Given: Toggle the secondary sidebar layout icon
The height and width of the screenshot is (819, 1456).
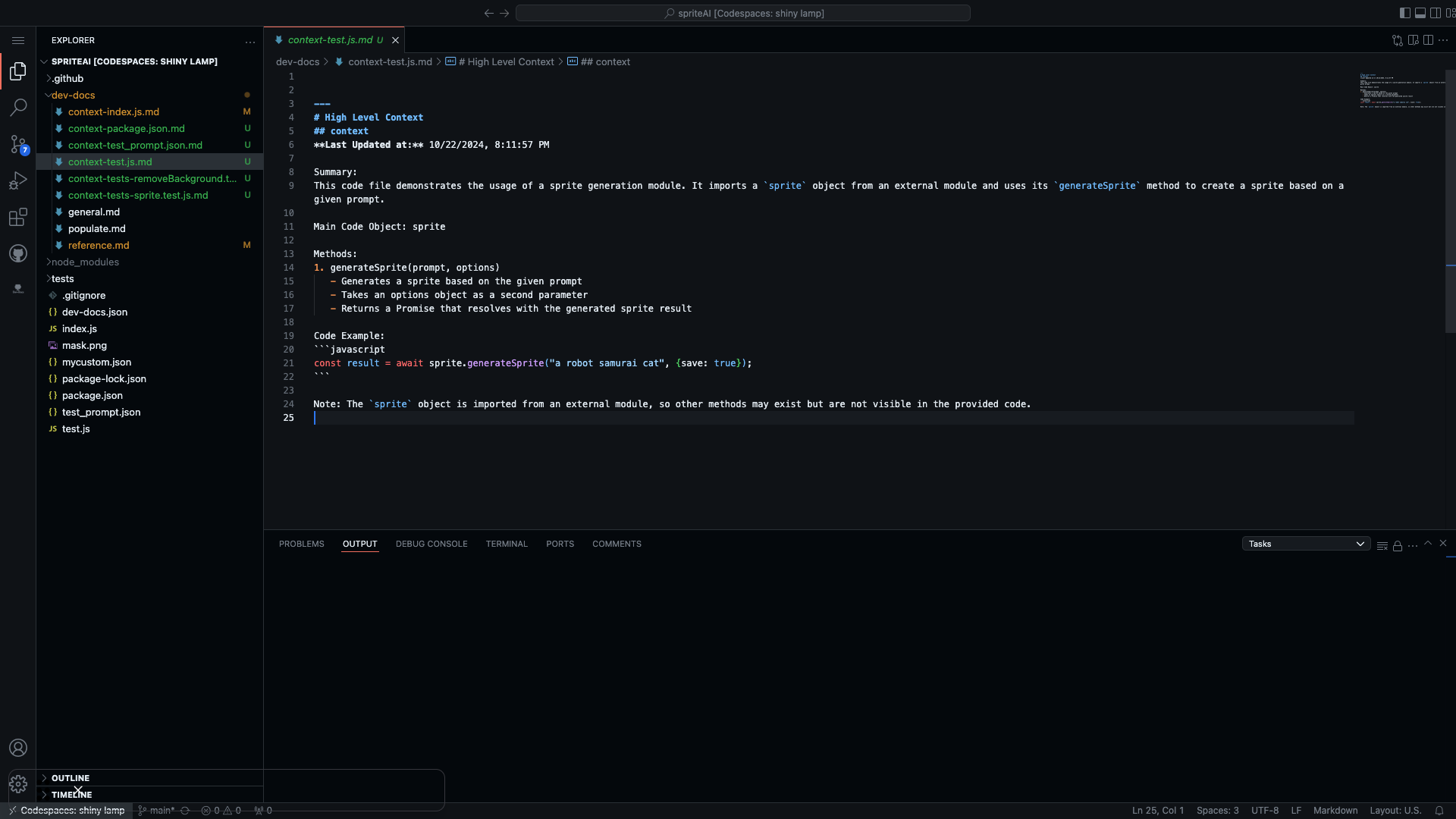Looking at the screenshot, I should point(1436,13).
